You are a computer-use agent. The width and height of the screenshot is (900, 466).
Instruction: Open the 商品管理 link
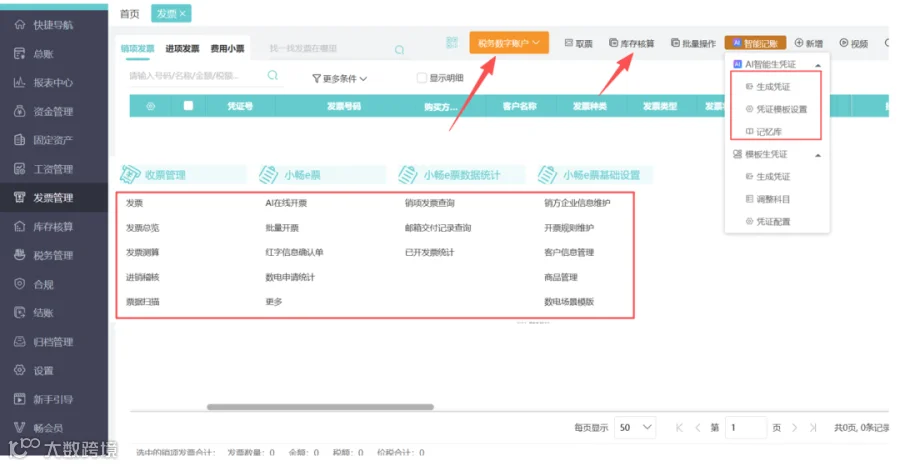(x=561, y=277)
